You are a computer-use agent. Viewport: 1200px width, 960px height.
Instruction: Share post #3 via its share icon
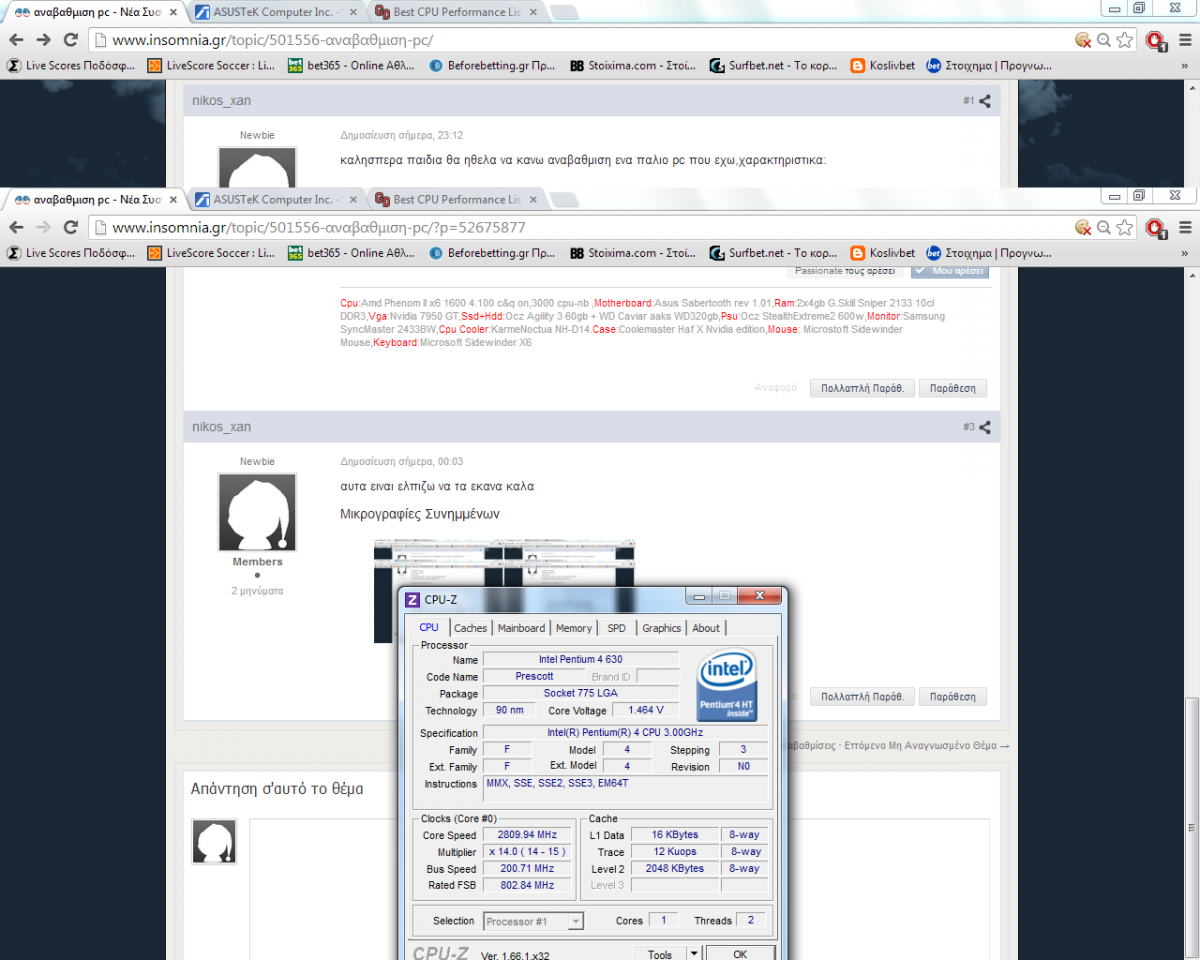coord(985,427)
